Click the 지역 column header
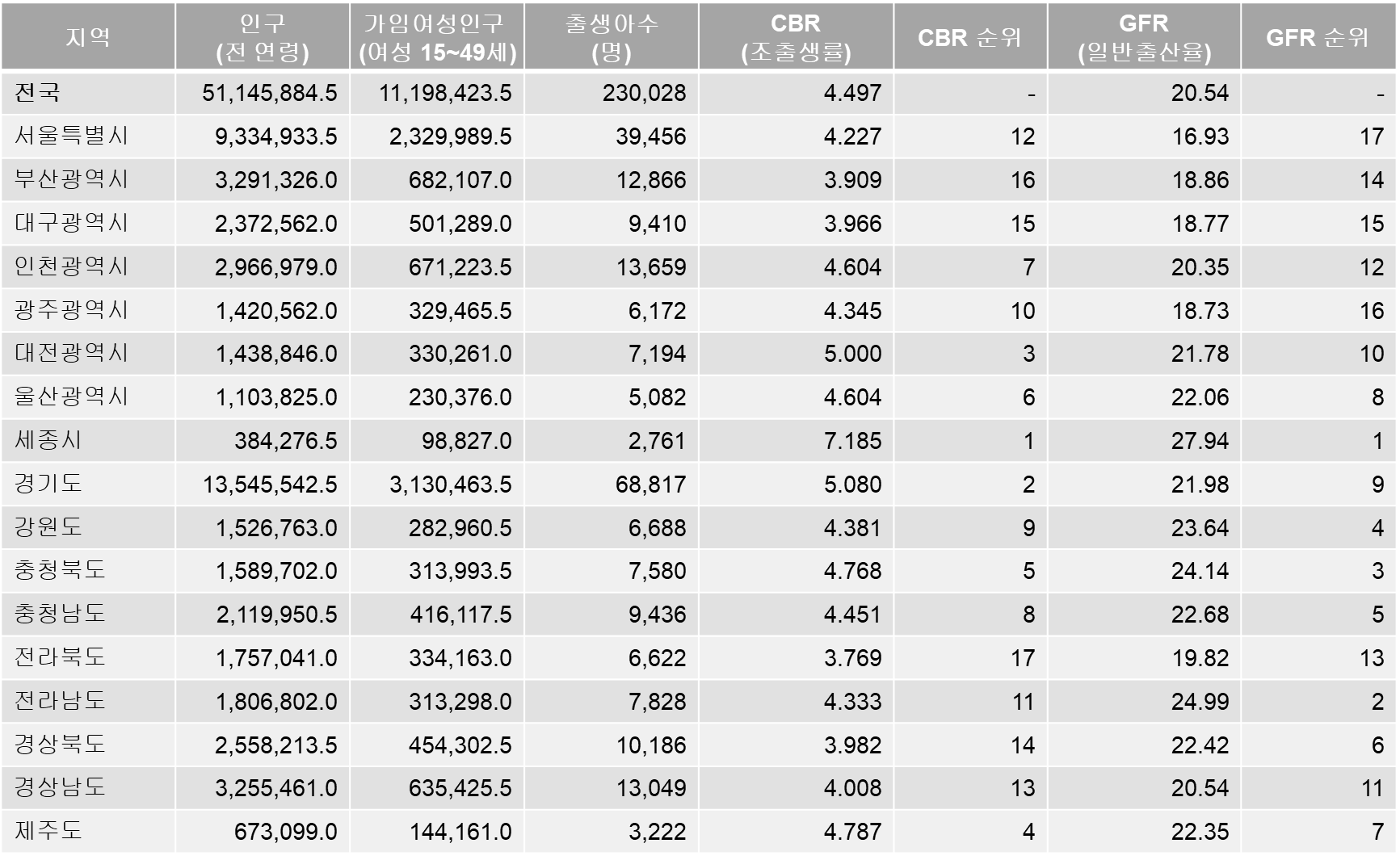 87,37
